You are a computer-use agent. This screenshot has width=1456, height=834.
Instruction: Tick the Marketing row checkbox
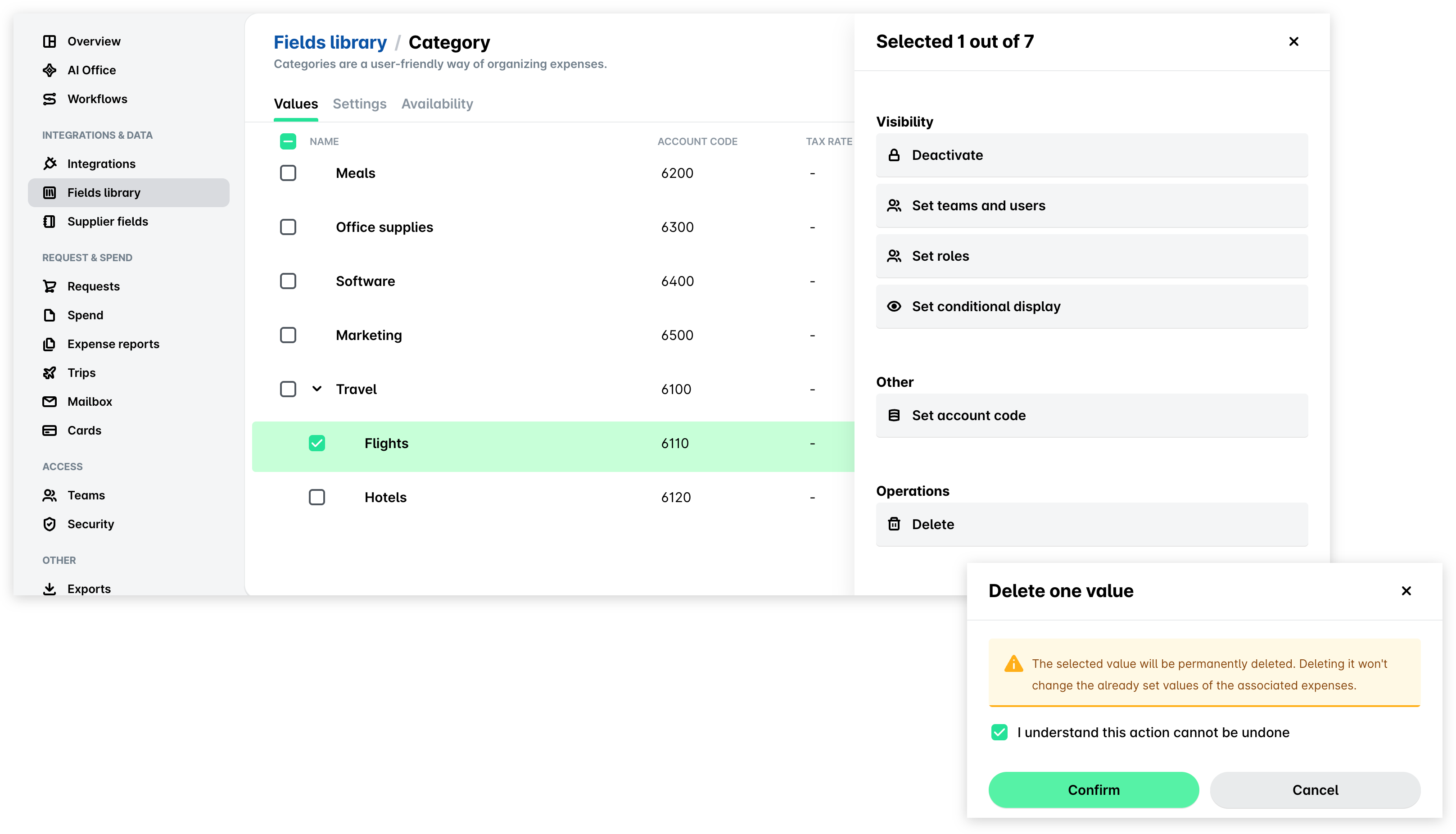pos(288,335)
